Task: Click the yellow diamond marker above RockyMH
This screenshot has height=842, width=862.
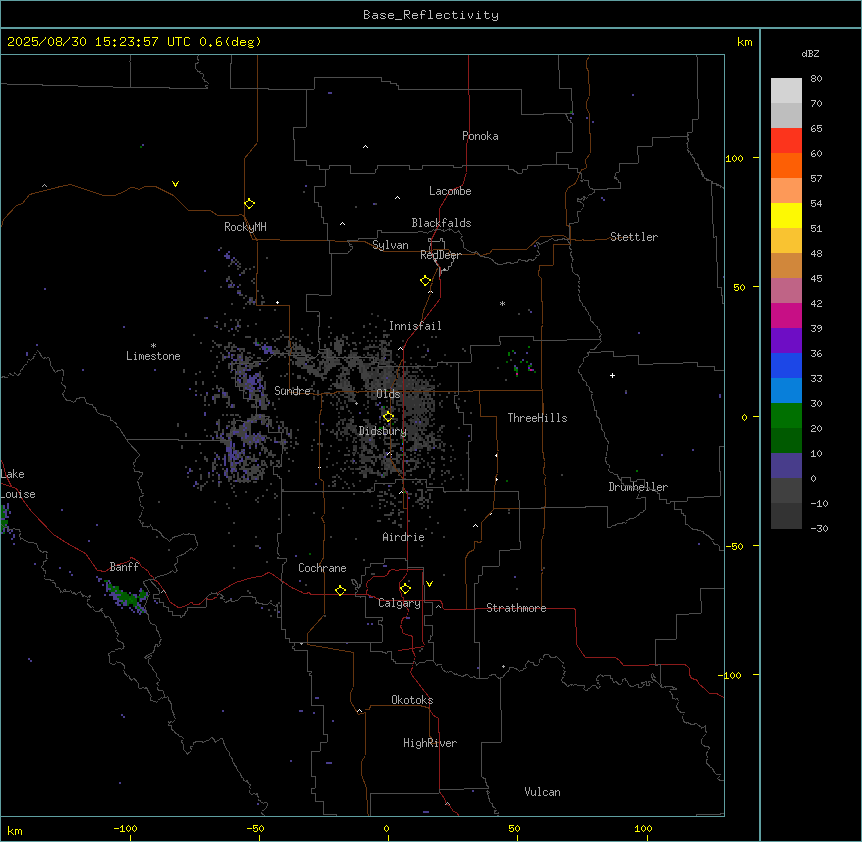Action: tap(249, 204)
